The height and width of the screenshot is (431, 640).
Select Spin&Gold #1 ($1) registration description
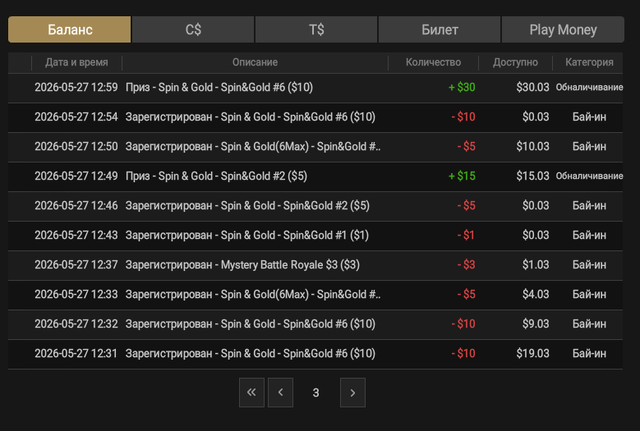click(x=247, y=235)
